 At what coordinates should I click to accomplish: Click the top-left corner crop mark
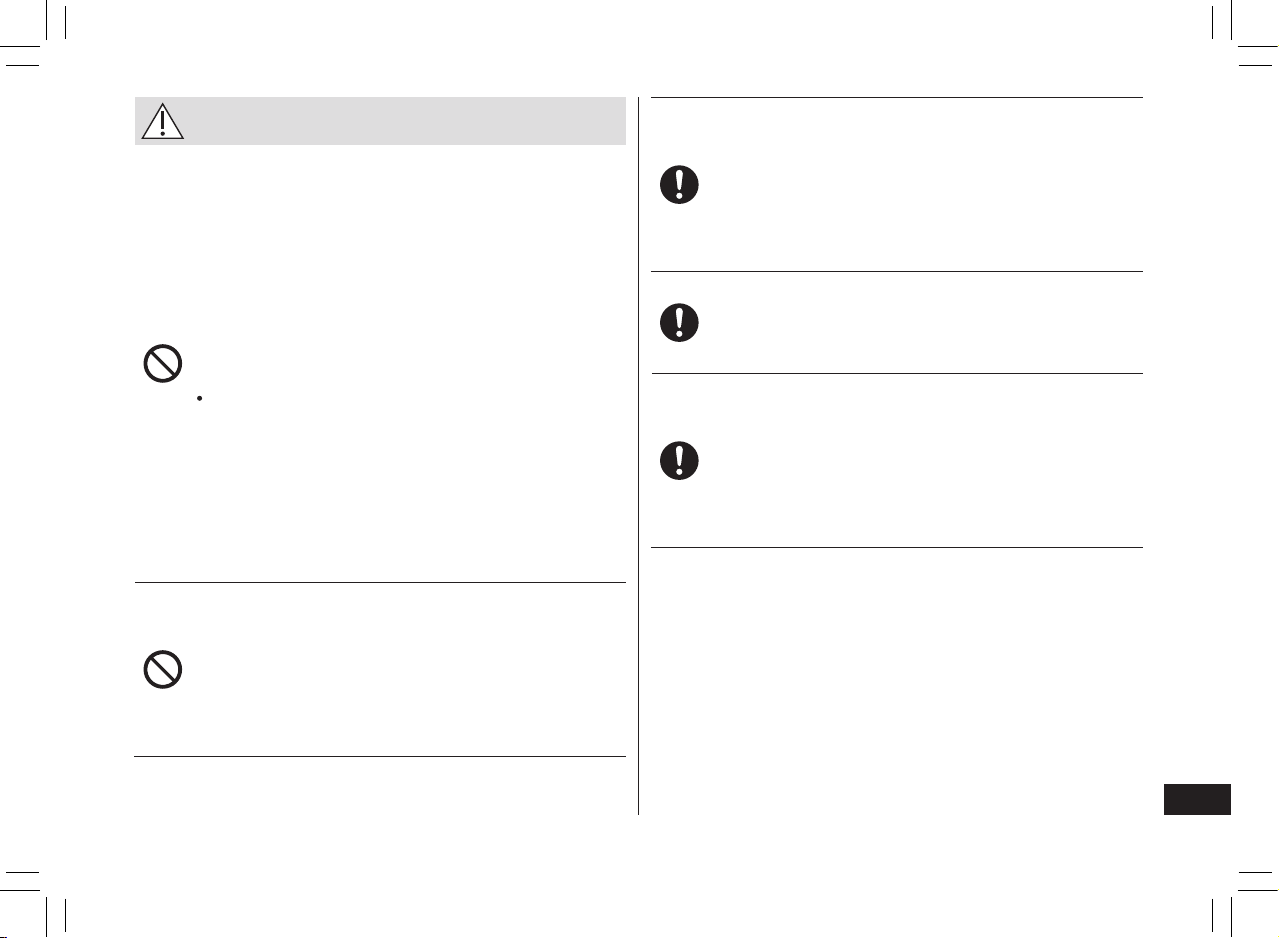(x=39, y=39)
